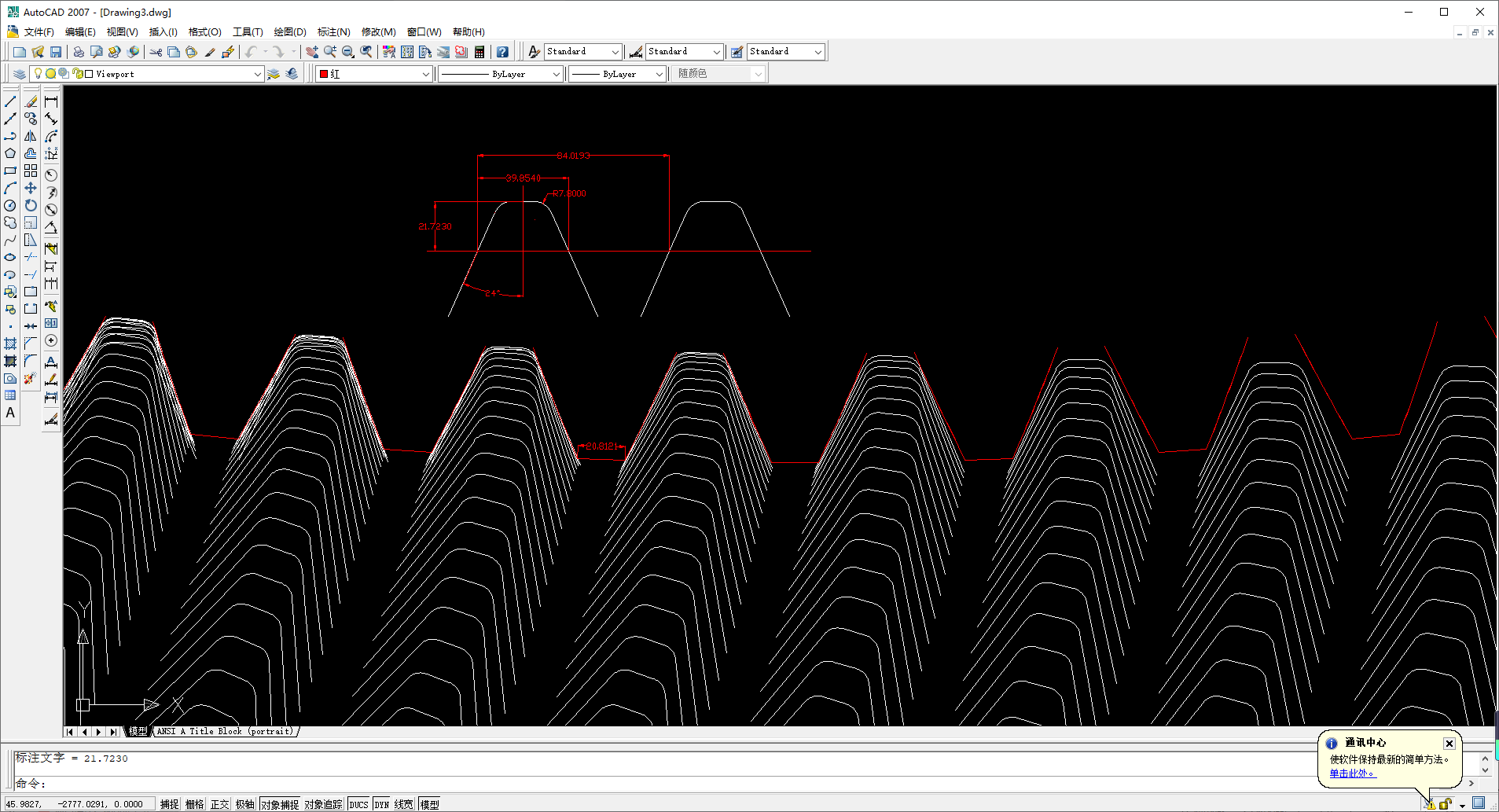The width and height of the screenshot is (1499, 812).
Task: Toggle 栅格 grid display in status bar
Action: coord(195,804)
